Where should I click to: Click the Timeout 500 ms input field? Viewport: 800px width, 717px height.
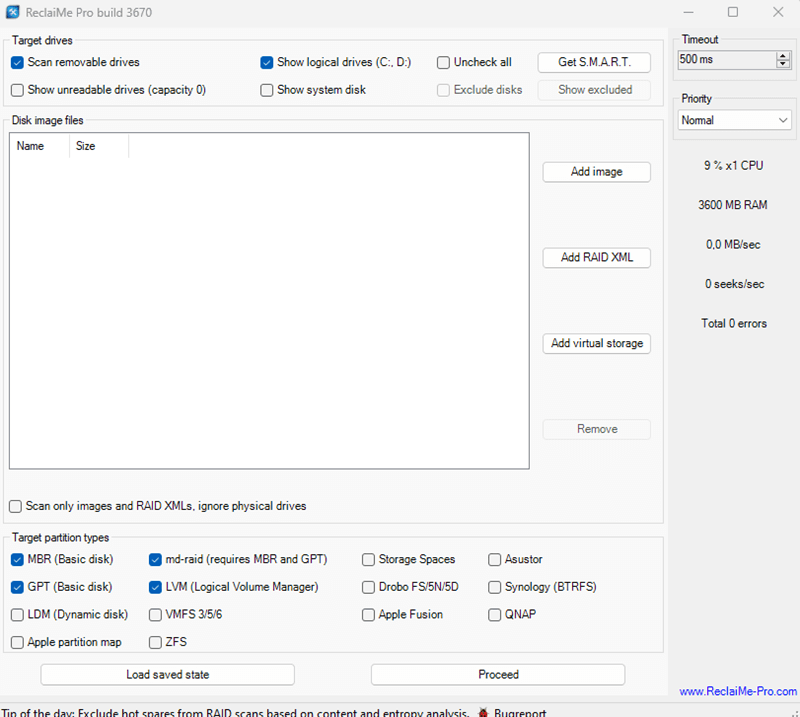[727, 60]
